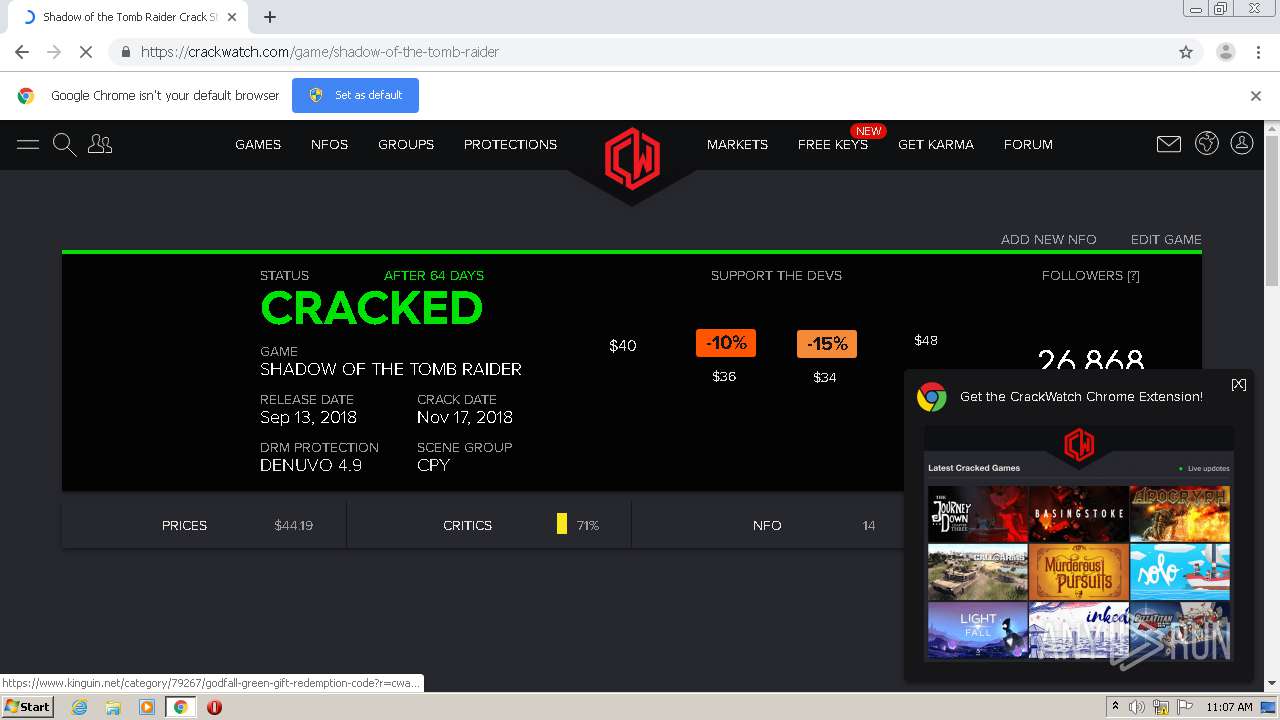The image size is (1280, 720).
Task: Open the media player taskbar icon
Action: point(147,707)
